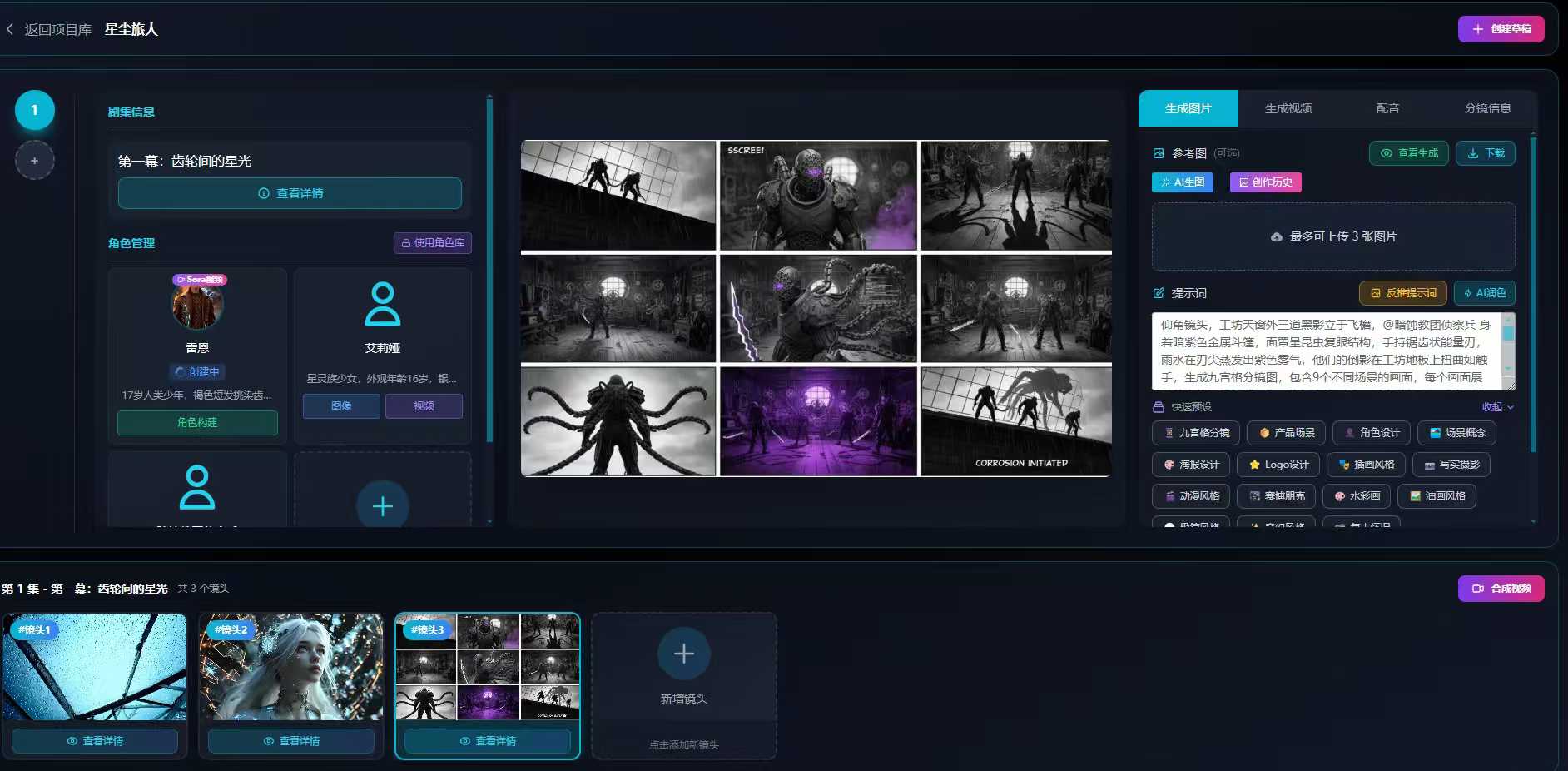Click the generated nine-grid storyboard image
This screenshot has height=771, width=1568.
tap(816, 308)
